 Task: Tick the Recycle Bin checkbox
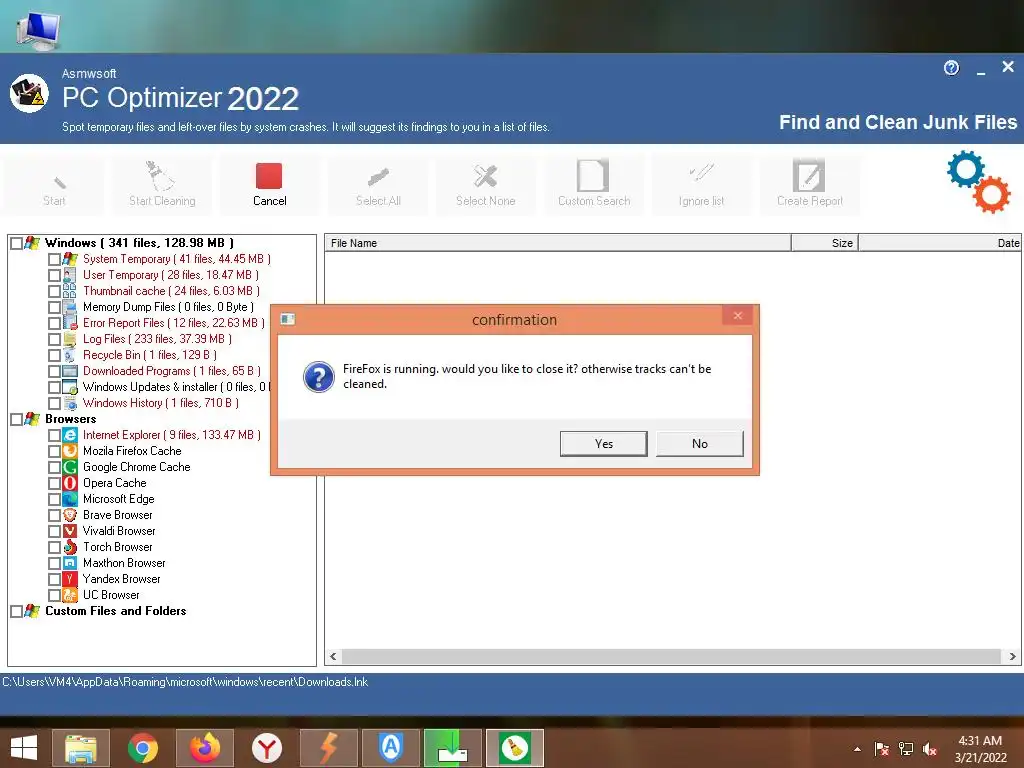54,355
